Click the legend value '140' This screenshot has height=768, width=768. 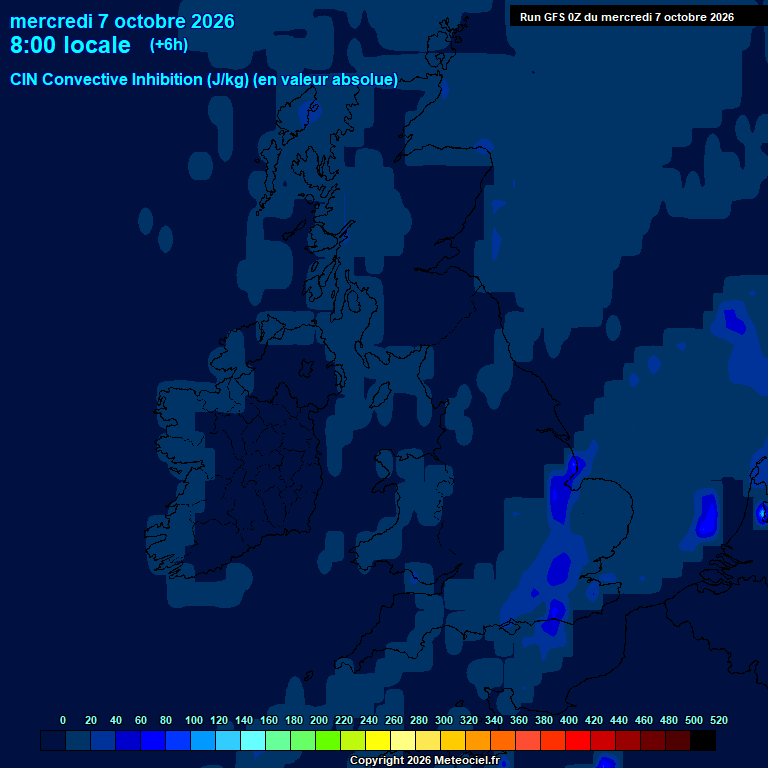244,720
